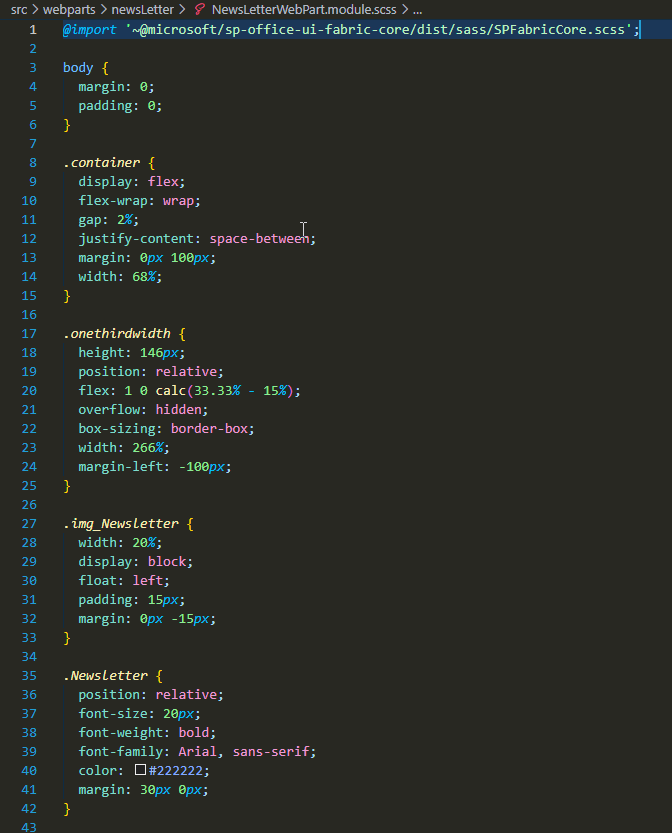Click the SCSS file icon in breadcrumb
This screenshot has height=833, width=672.
click(200, 9)
